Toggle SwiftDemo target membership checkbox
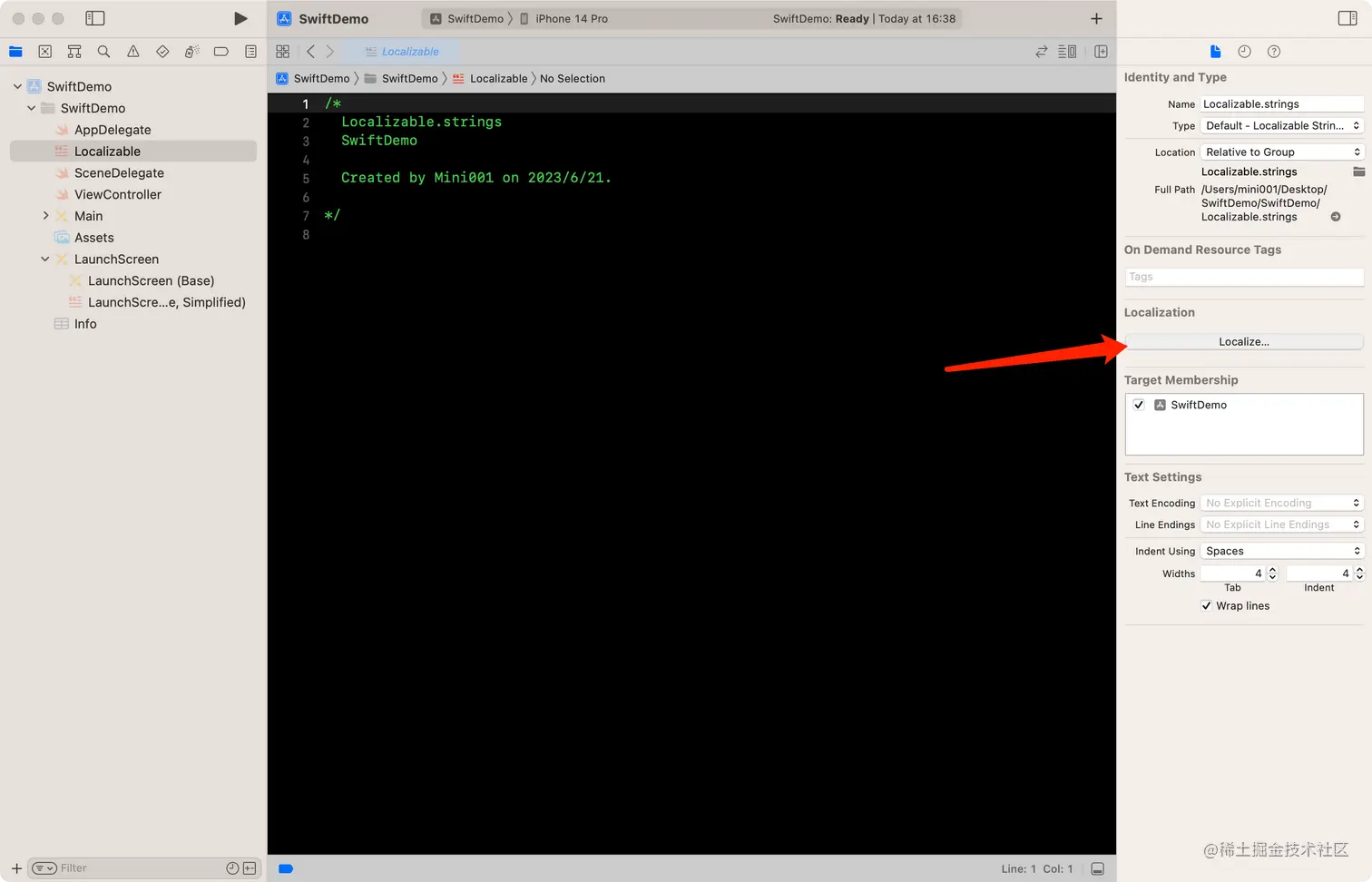Image resolution: width=1372 pixels, height=882 pixels. pos(1139,405)
